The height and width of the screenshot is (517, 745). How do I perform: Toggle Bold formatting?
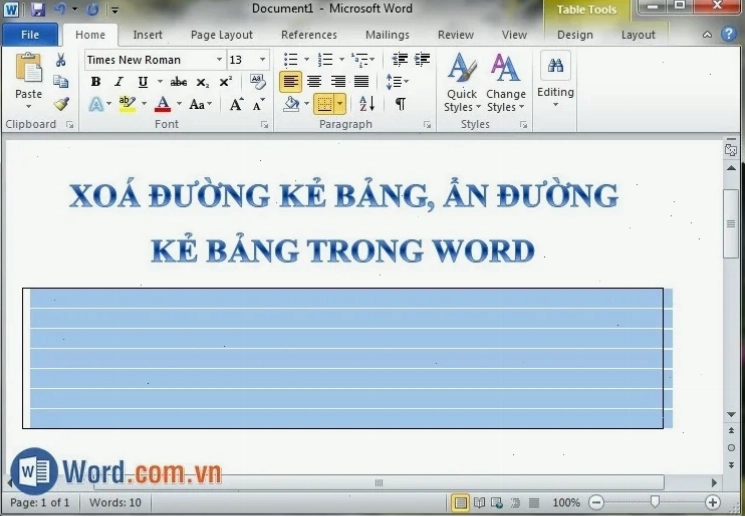(x=96, y=82)
